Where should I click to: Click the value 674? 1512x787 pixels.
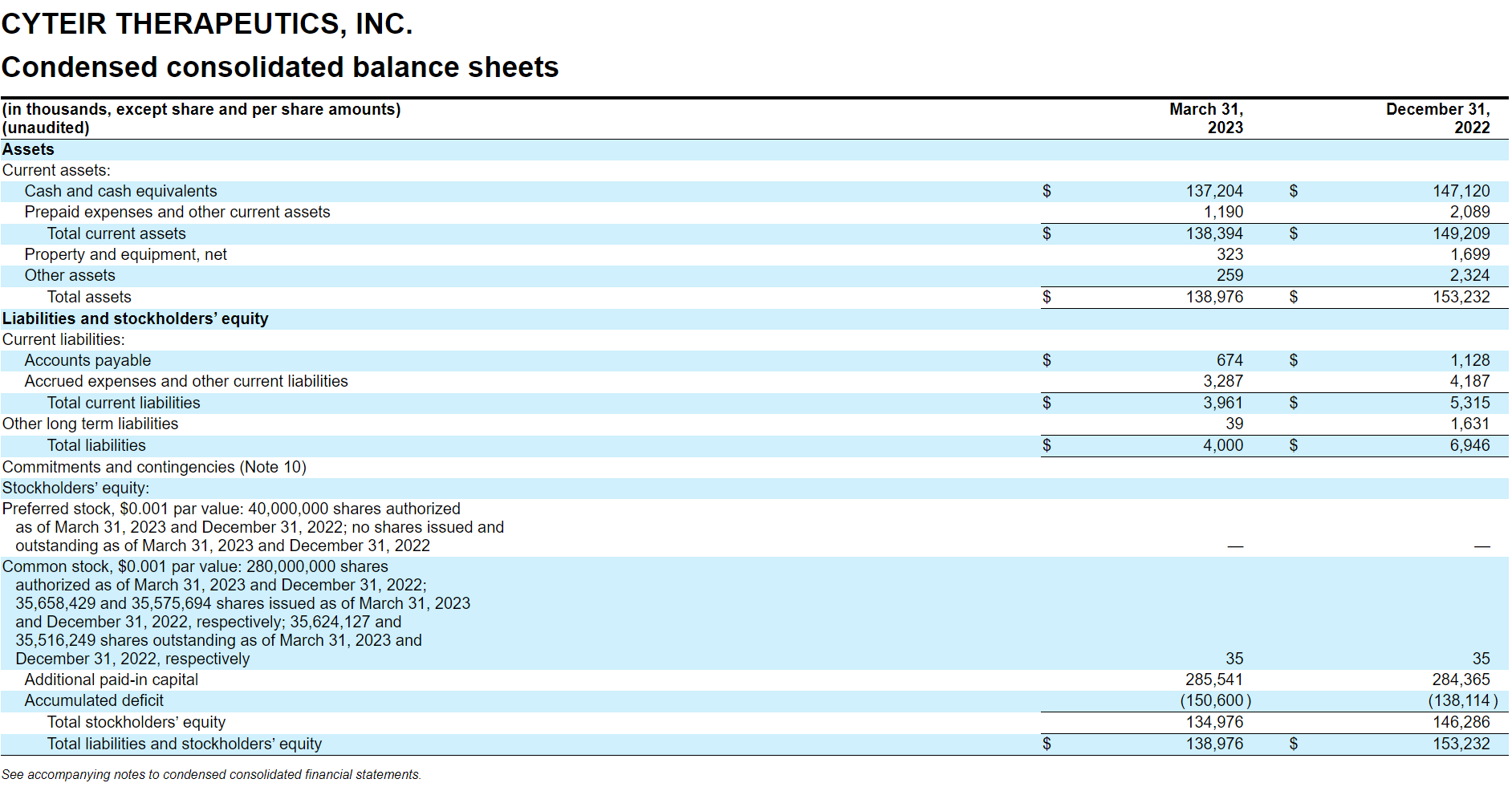1230,360
